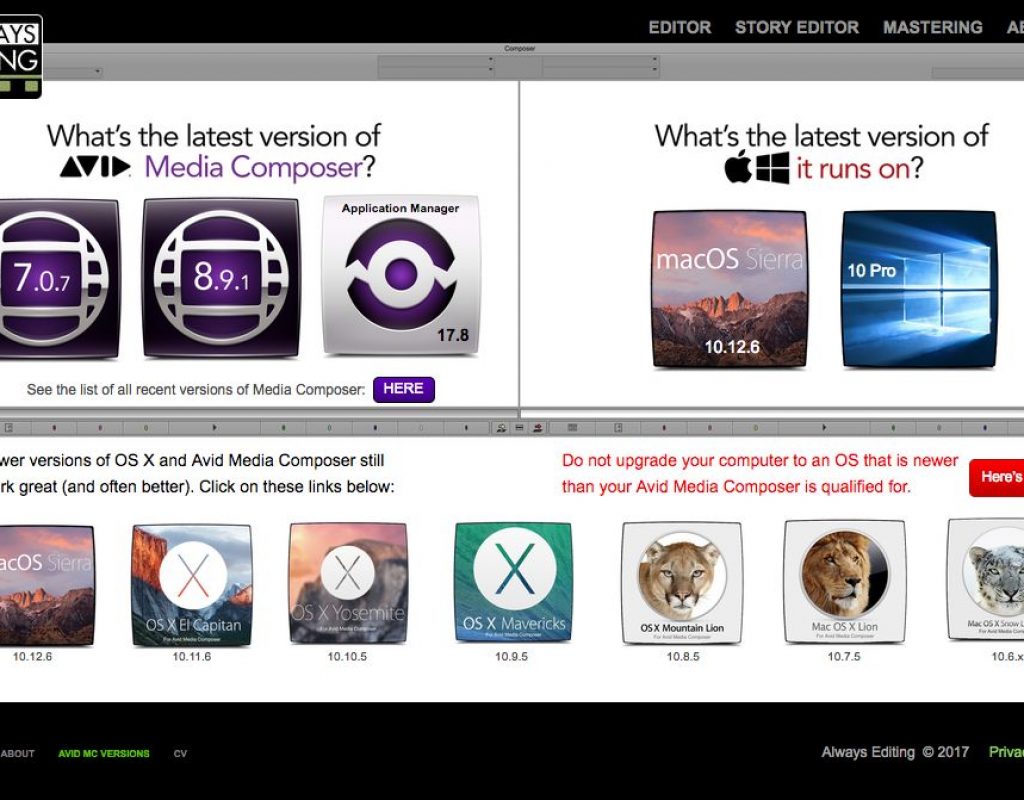Click the 10.7.5 version label
The width and height of the screenshot is (1024, 800).
tap(844, 657)
